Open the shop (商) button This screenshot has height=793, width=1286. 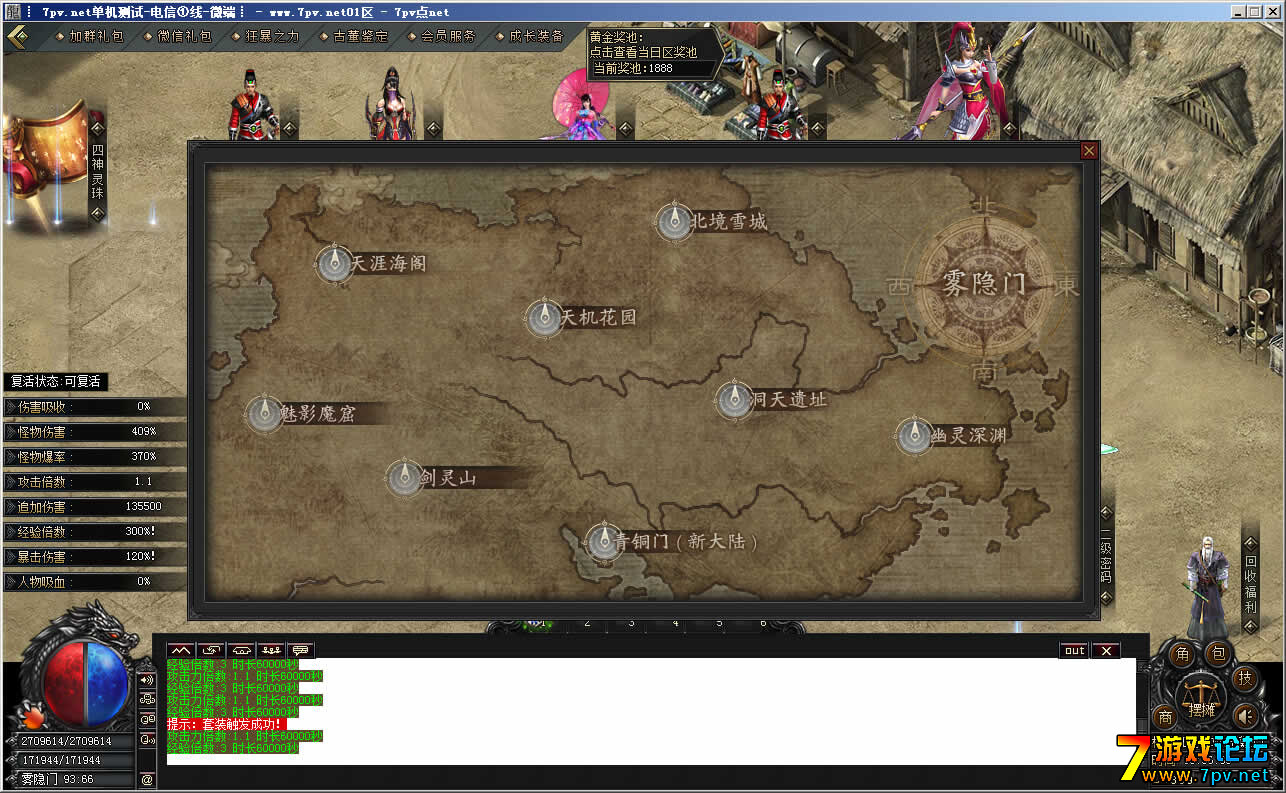(1165, 716)
